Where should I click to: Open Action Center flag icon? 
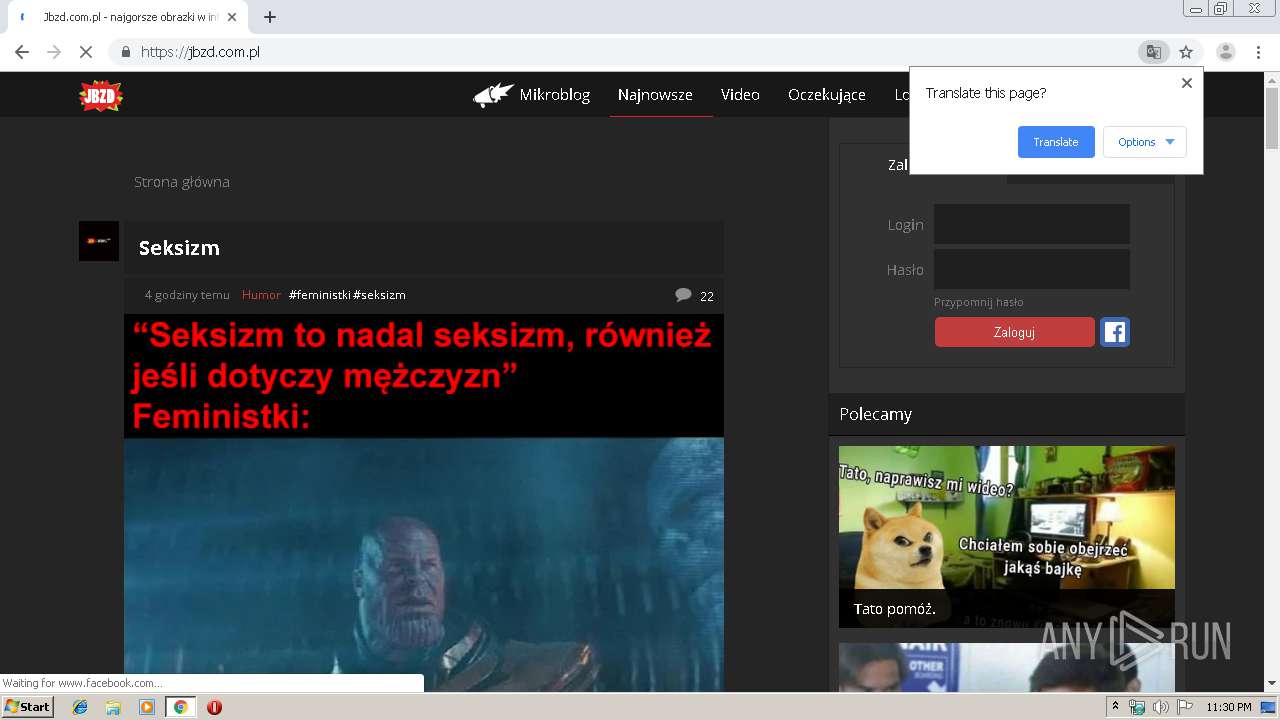click(x=1185, y=707)
